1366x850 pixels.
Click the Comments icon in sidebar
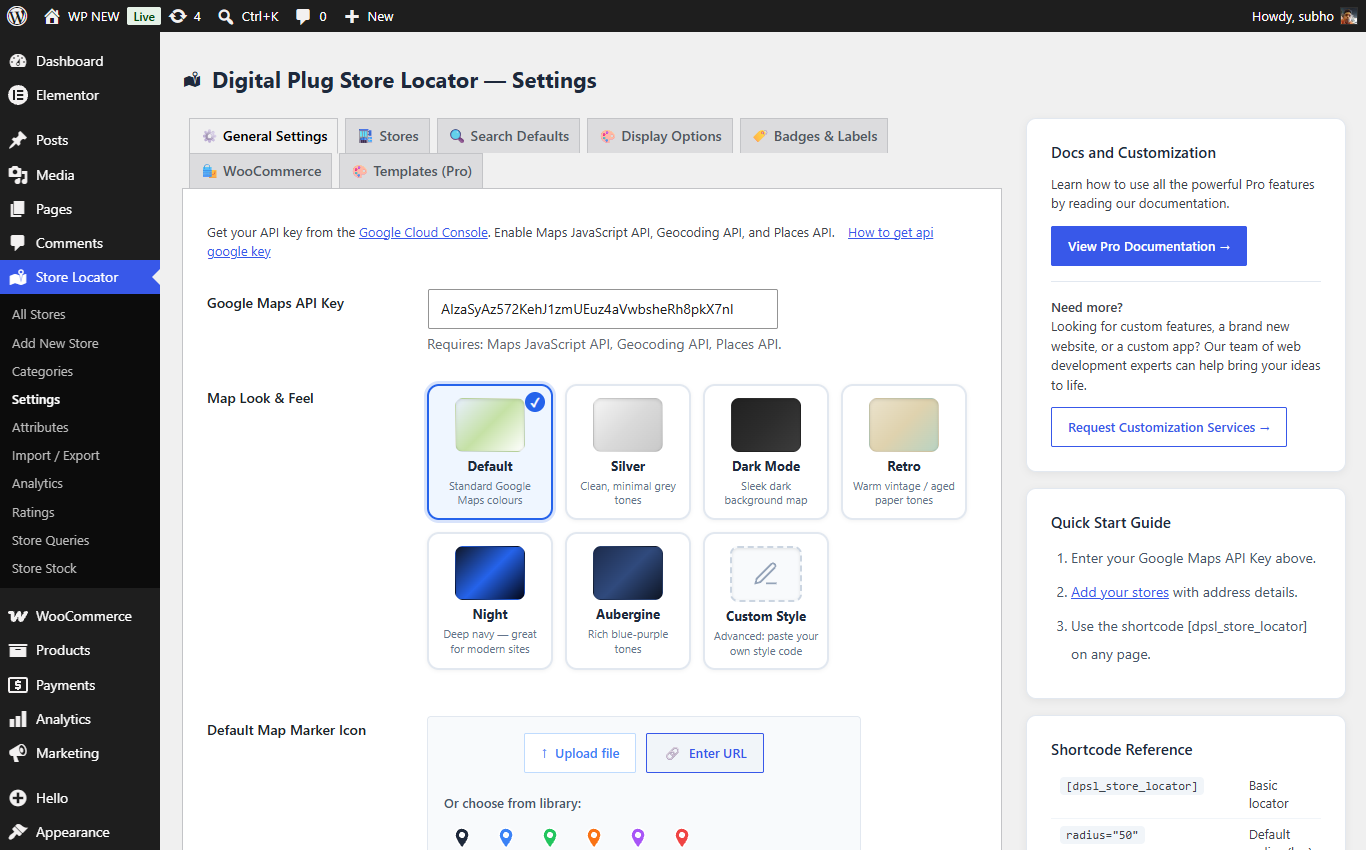(x=18, y=243)
